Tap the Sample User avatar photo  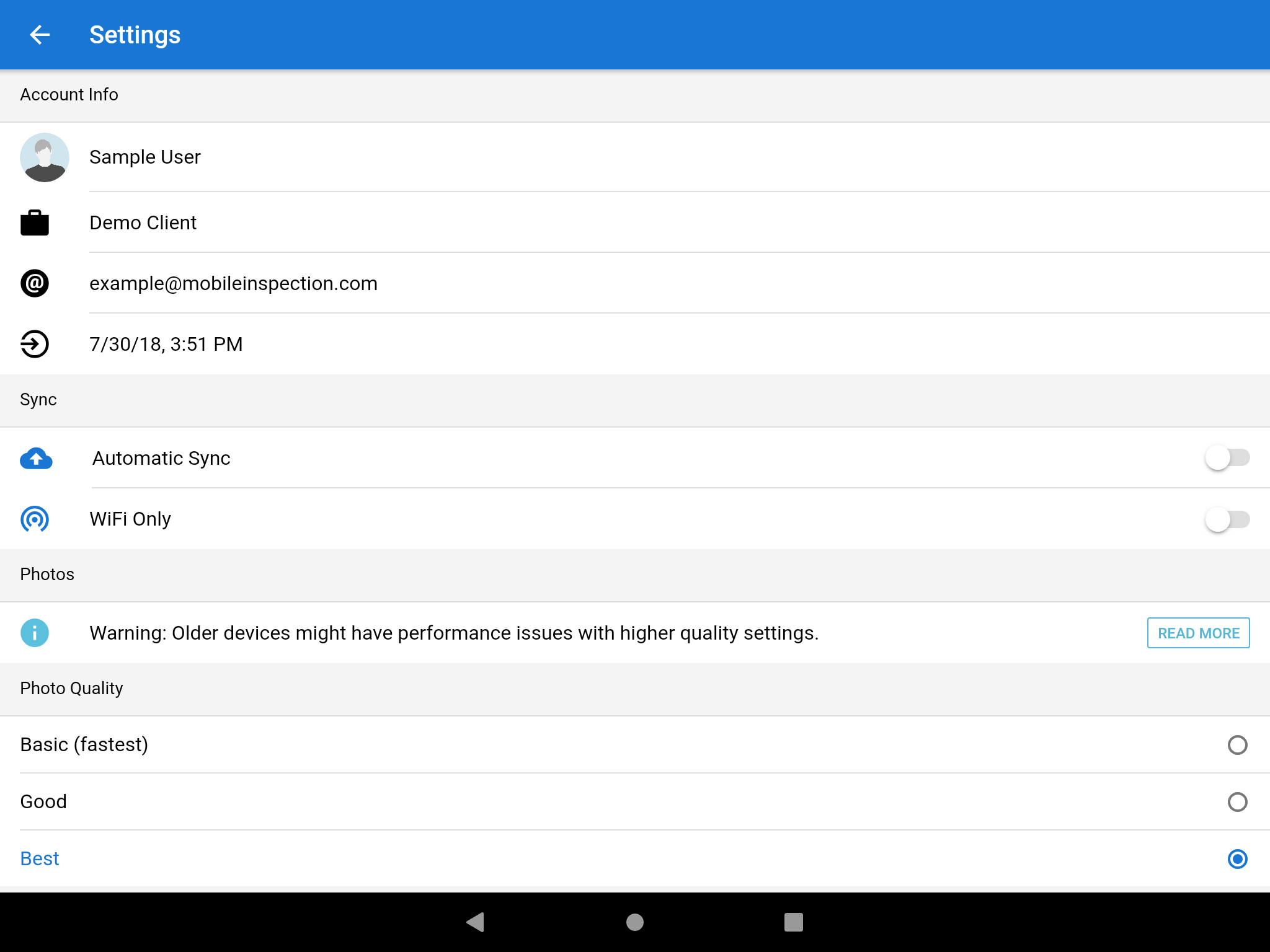(x=45, y=157)
